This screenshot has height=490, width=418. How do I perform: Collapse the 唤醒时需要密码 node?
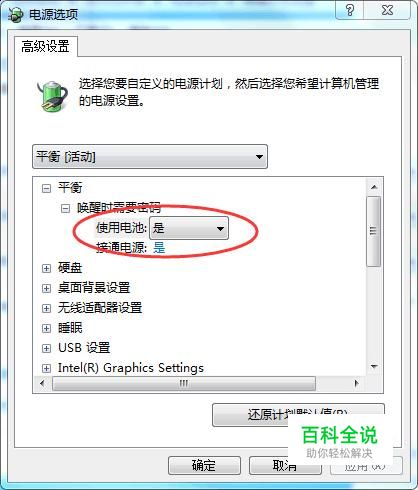click(x=65, y=209)
